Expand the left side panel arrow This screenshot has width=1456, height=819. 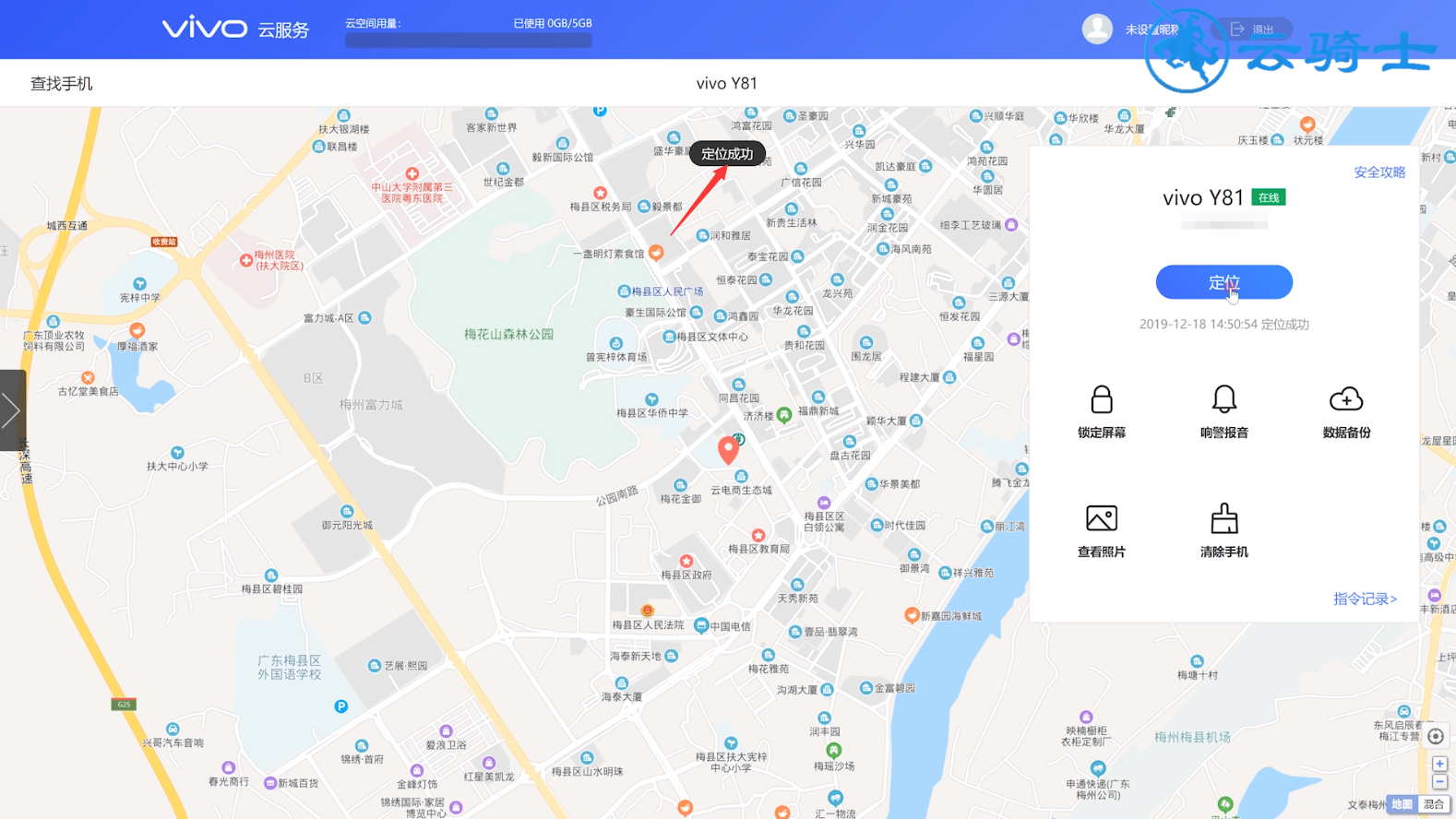click(x=12, y=410)
